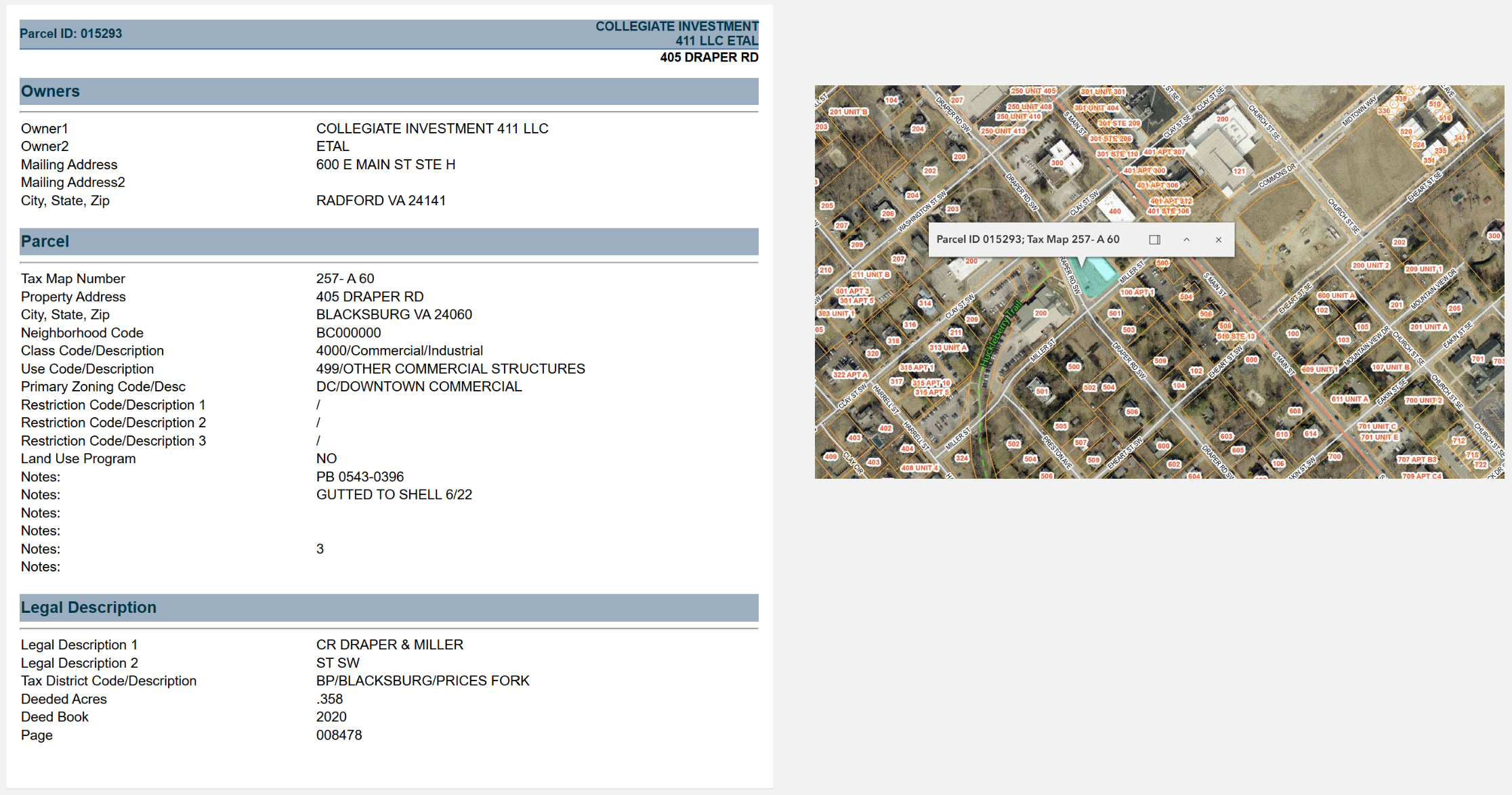Screen dimensions: 1512x795
Task: Click the Owners section header
Action: (x=50, y=91)
